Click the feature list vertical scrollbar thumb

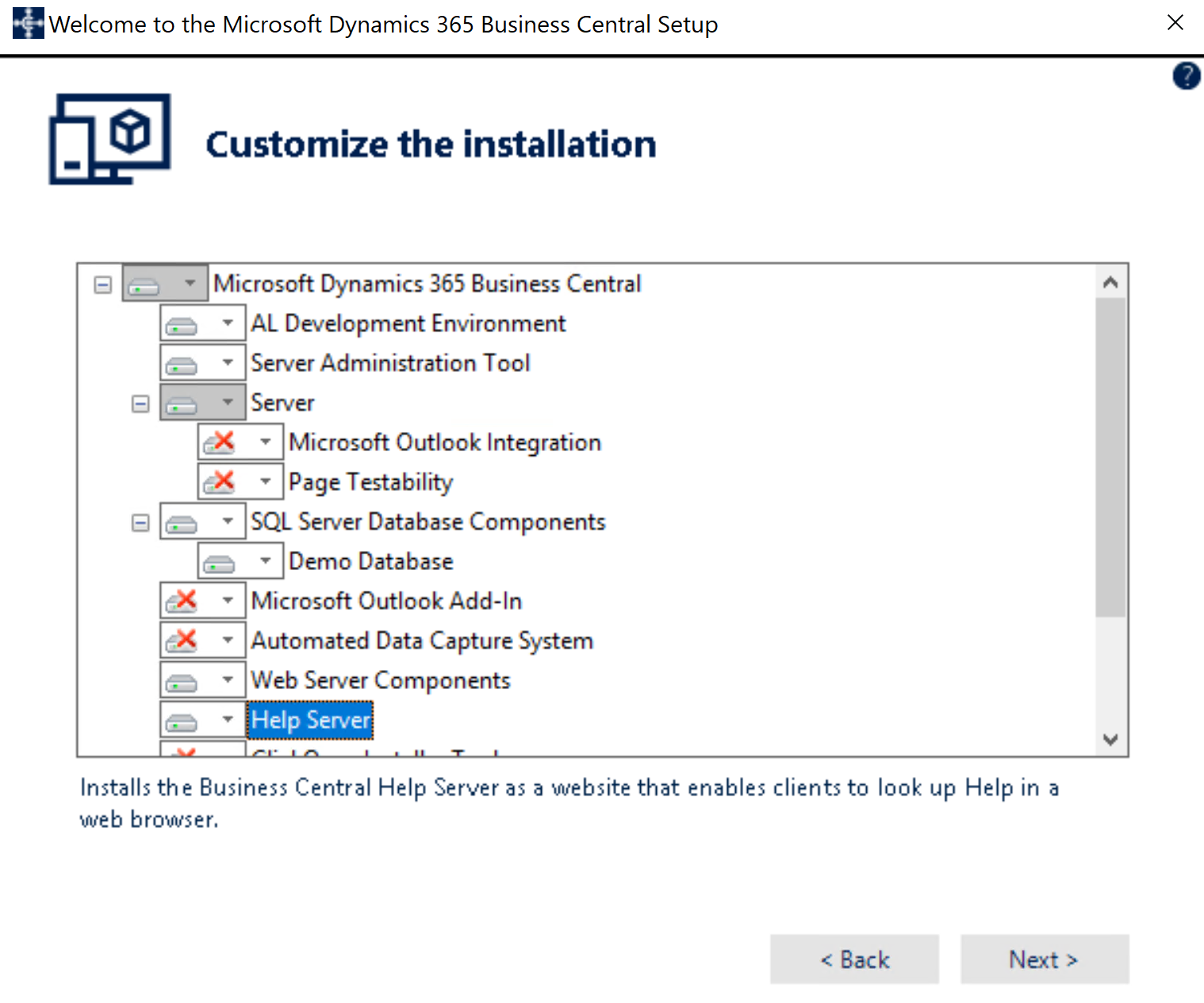pyautogui.click(x=1110, y=457)
